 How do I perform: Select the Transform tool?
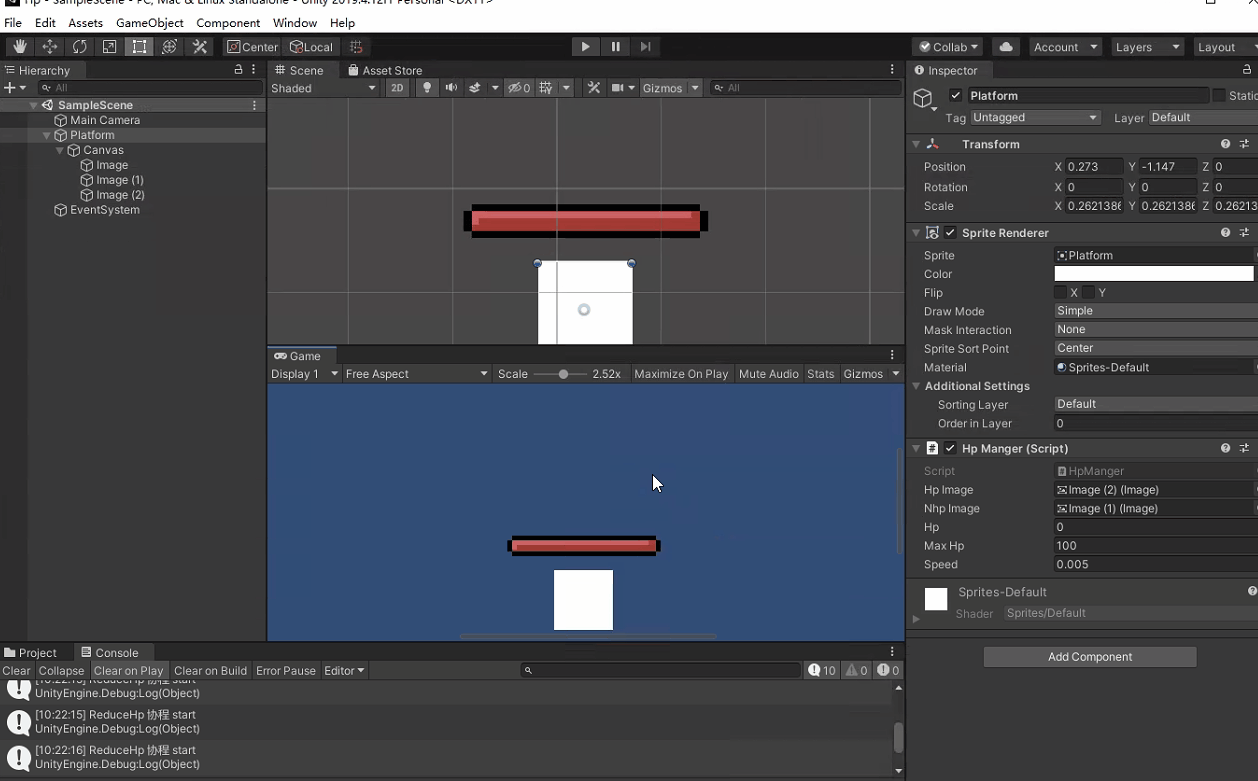click(x=169, y=47)
